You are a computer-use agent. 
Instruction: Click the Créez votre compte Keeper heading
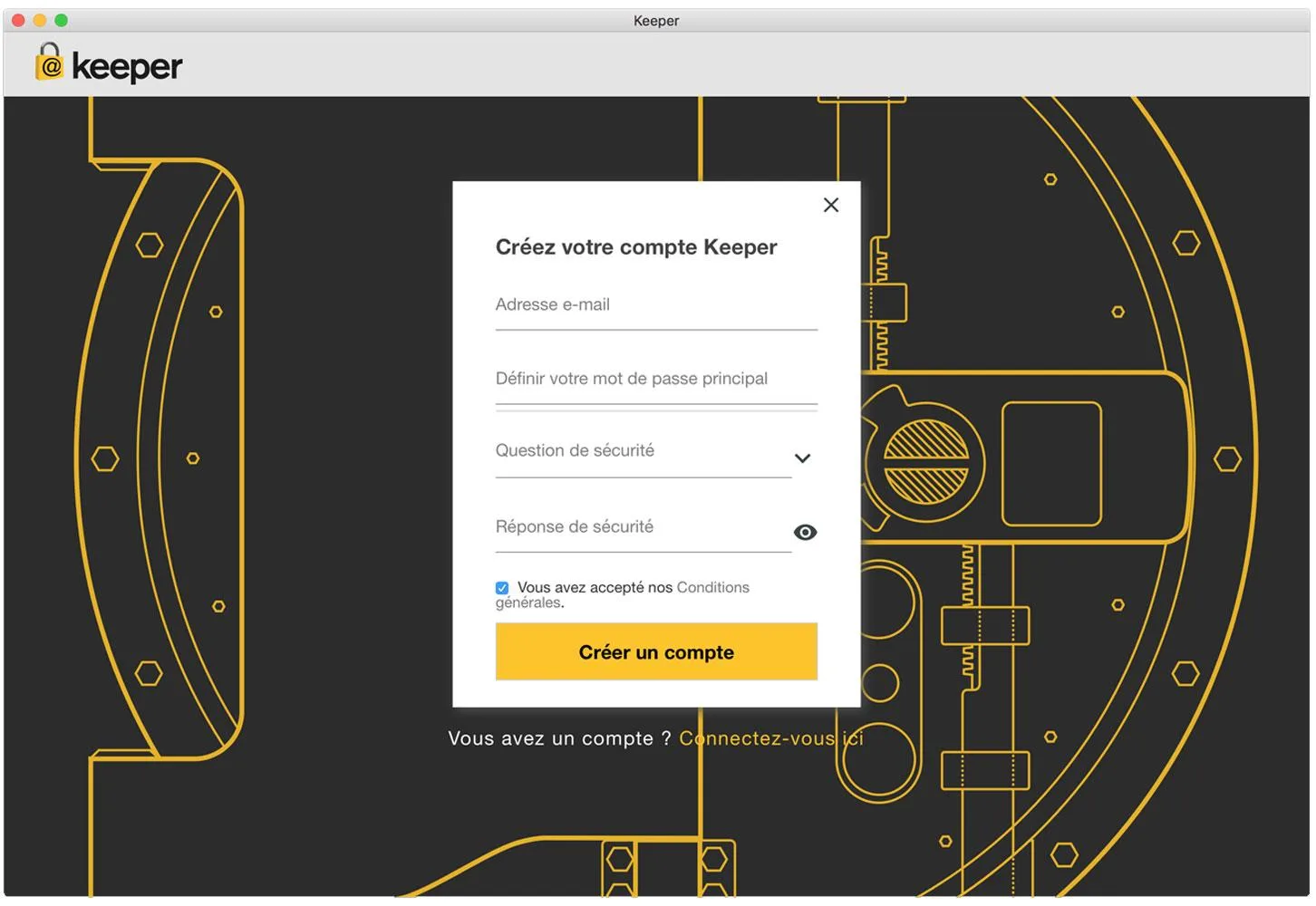(636, 247)
